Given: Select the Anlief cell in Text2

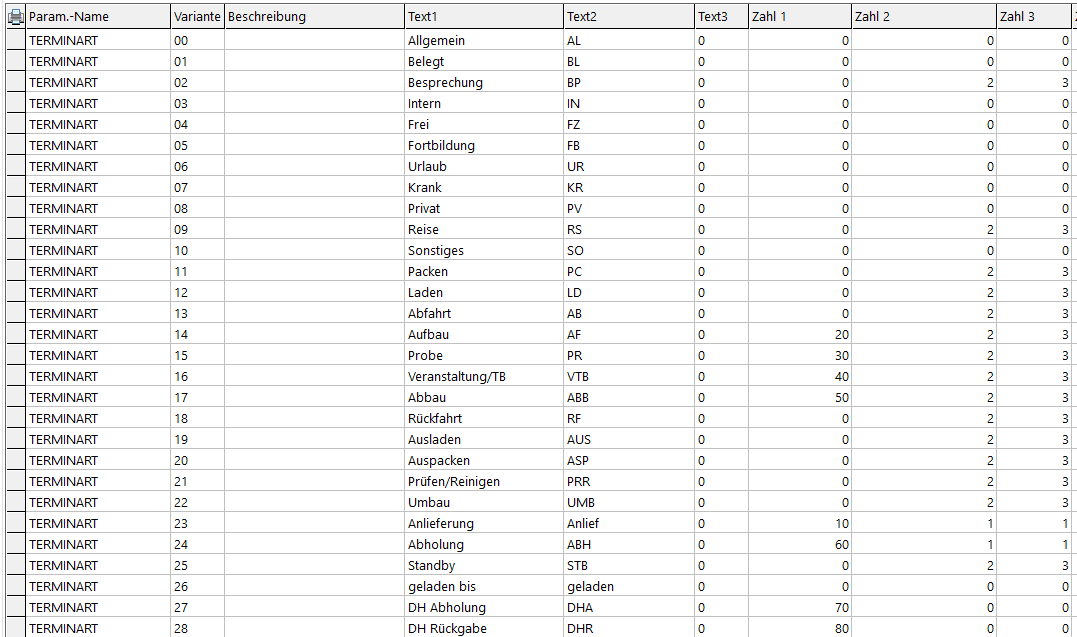Looking at the screenshot, I should [x=628, y=524].
